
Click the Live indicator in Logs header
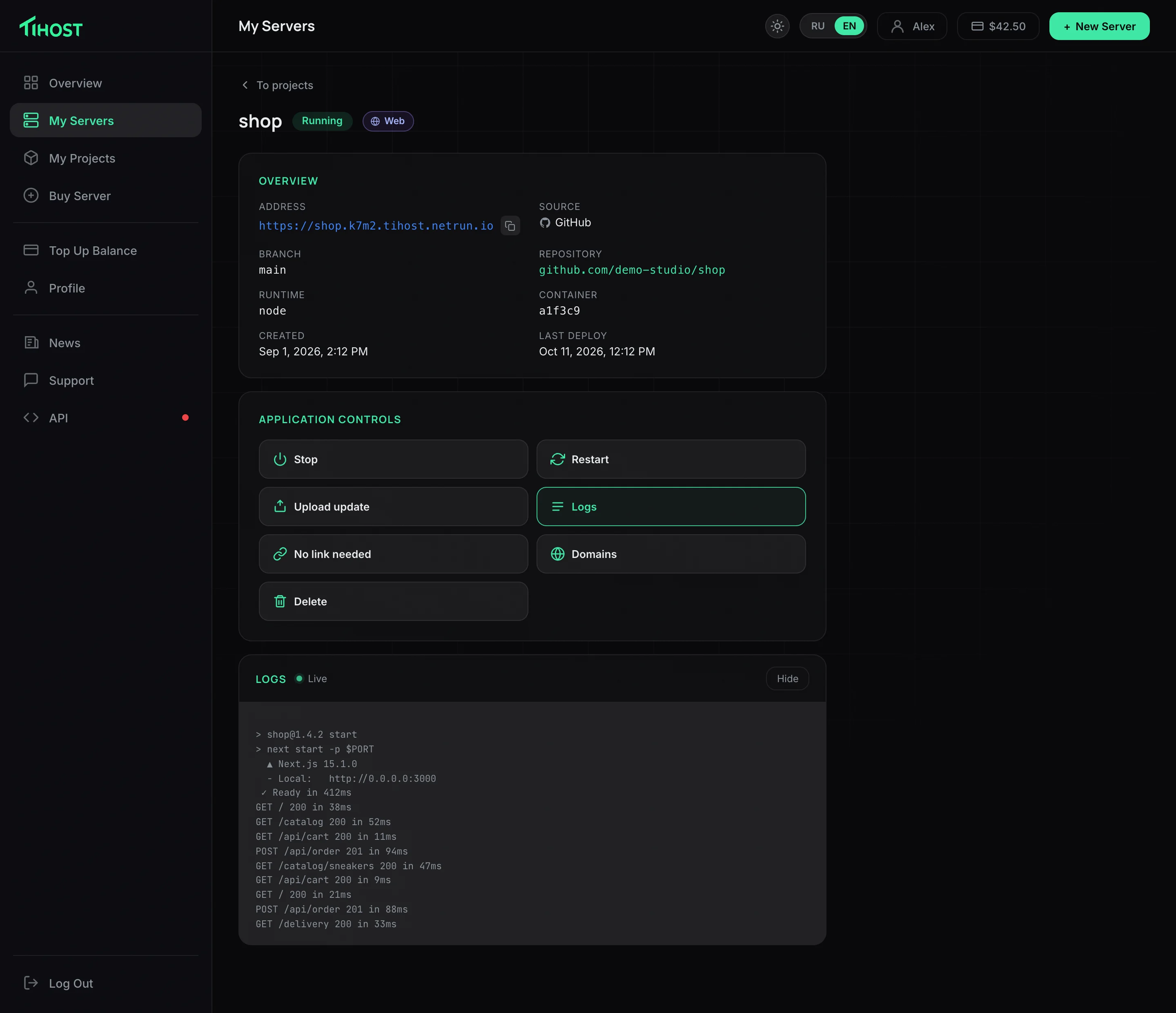tap(311, 678)
